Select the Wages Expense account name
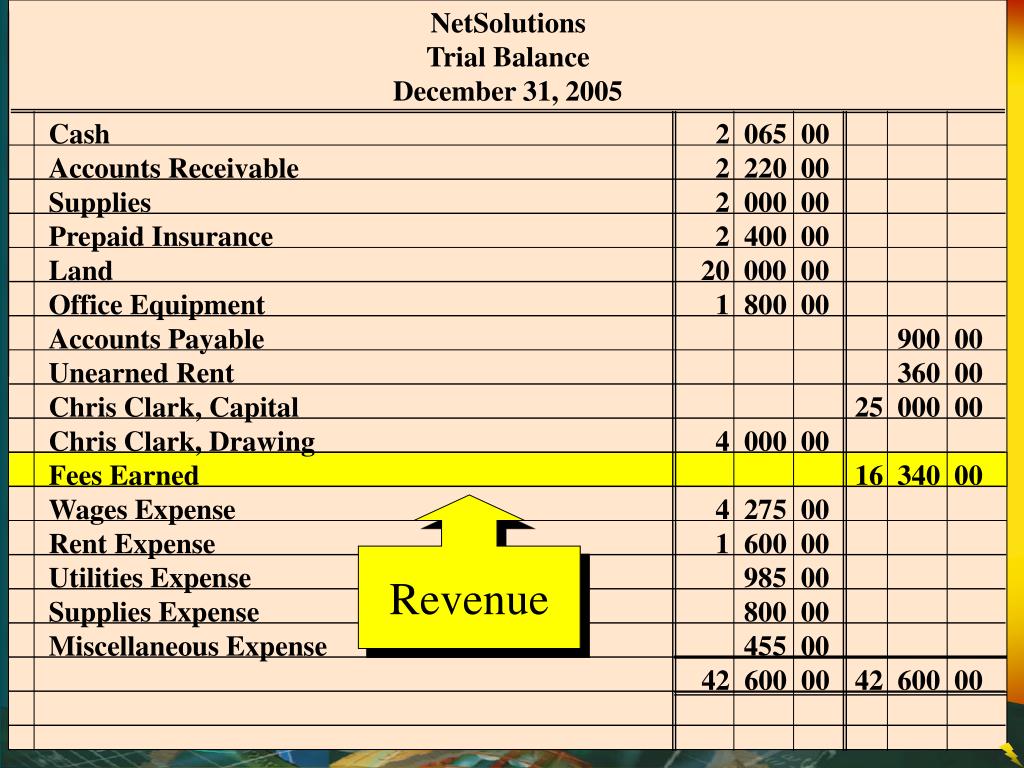Screen dimensions: 1024x768 click(x=142, y=510)
